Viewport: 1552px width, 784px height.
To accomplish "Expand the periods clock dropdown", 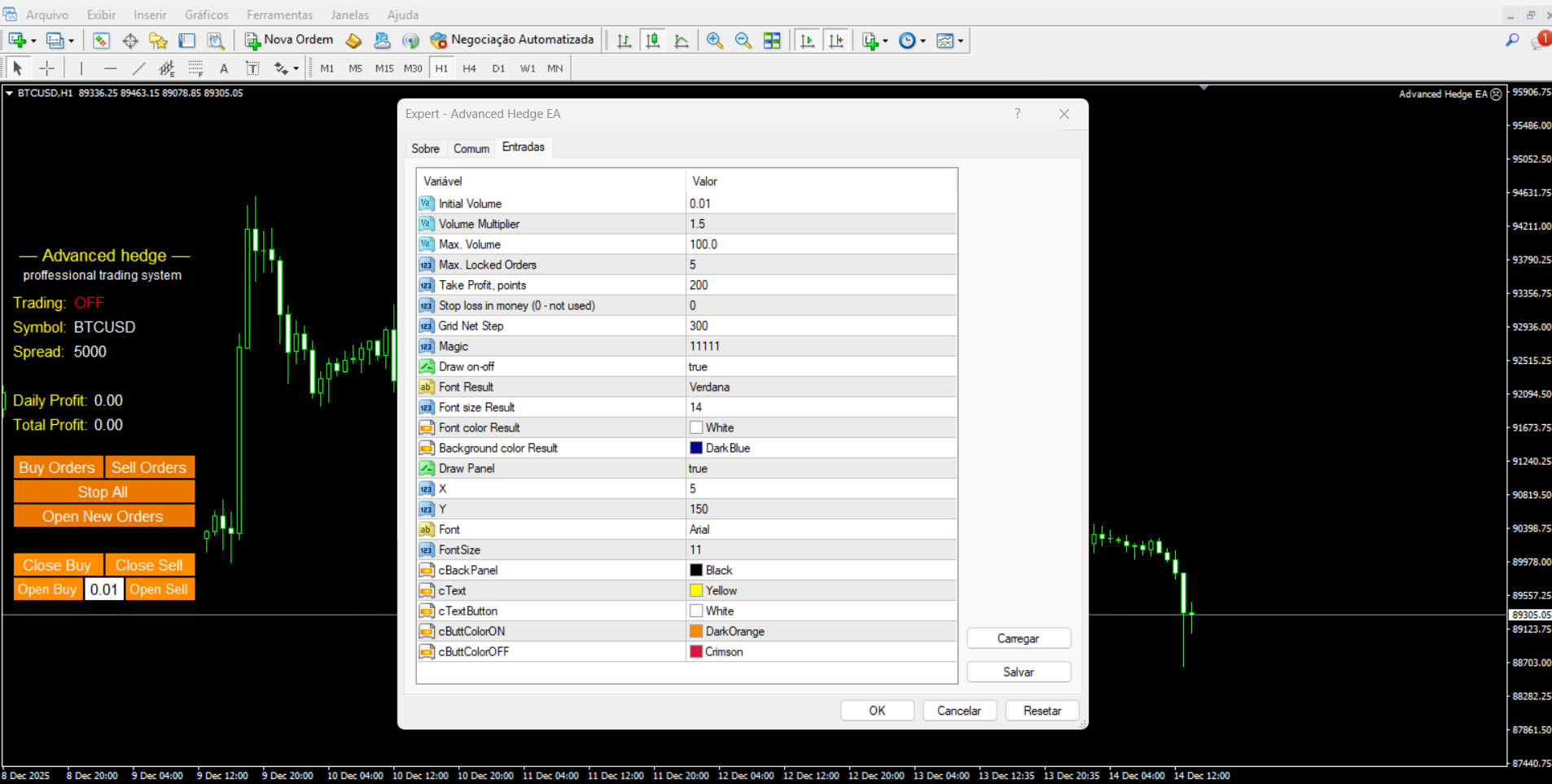I will [x=923, y=41].
